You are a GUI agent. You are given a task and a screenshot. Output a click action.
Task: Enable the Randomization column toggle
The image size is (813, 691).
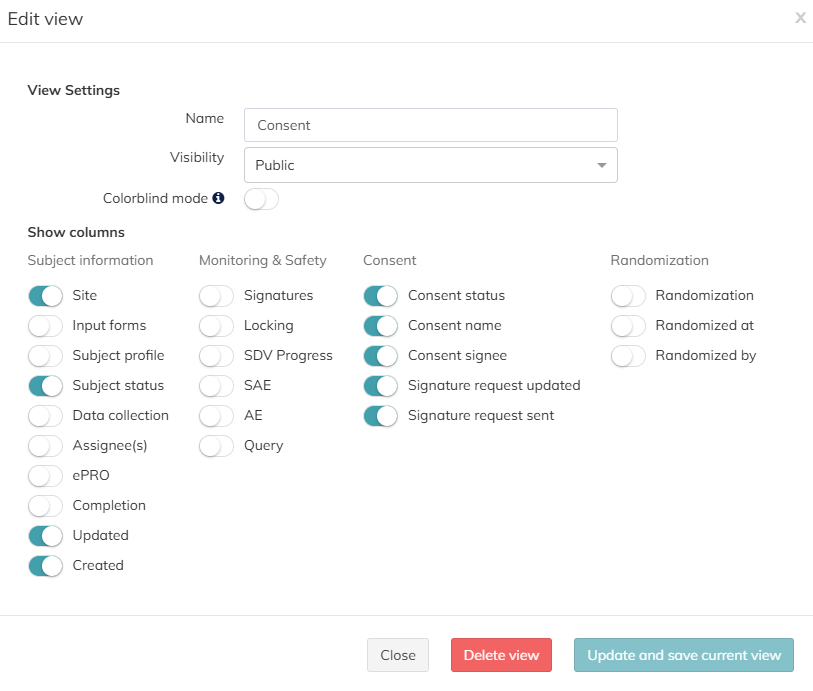coord(628,296)
